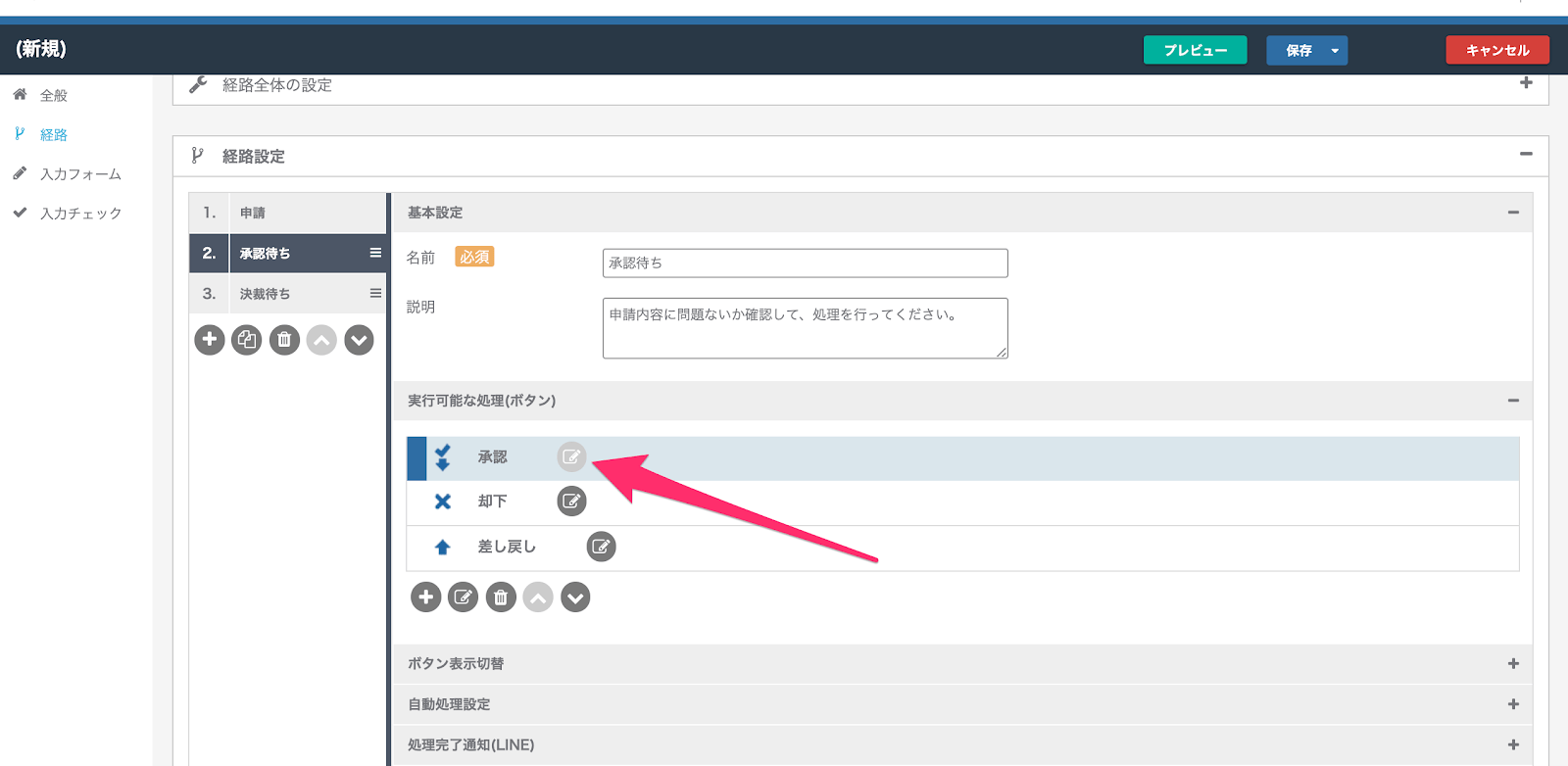1568x766 pixels.
Task: Delete the selected route step
Action: (x=284, y=340)
